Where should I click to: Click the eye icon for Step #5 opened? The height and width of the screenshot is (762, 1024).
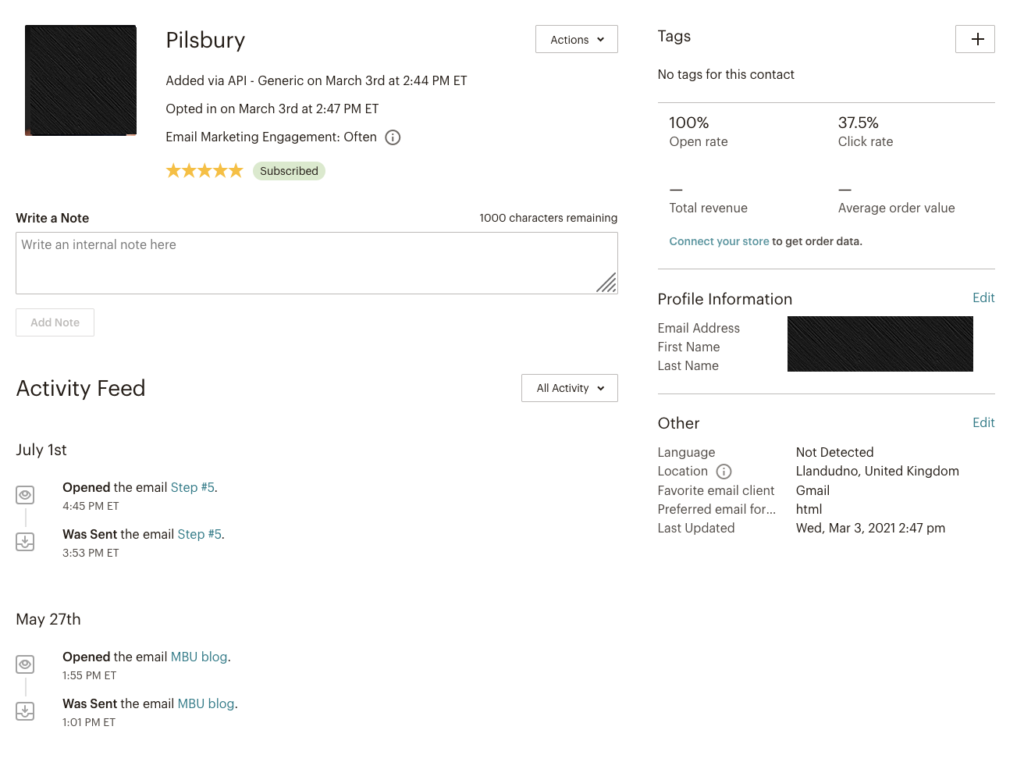tap(26, 495)
